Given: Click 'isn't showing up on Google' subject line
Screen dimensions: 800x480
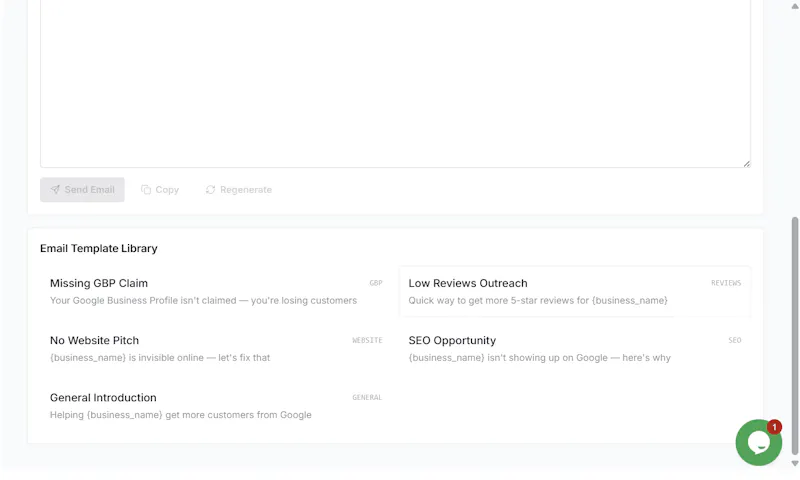Looking at the screenshot, I should pos(539,358).
